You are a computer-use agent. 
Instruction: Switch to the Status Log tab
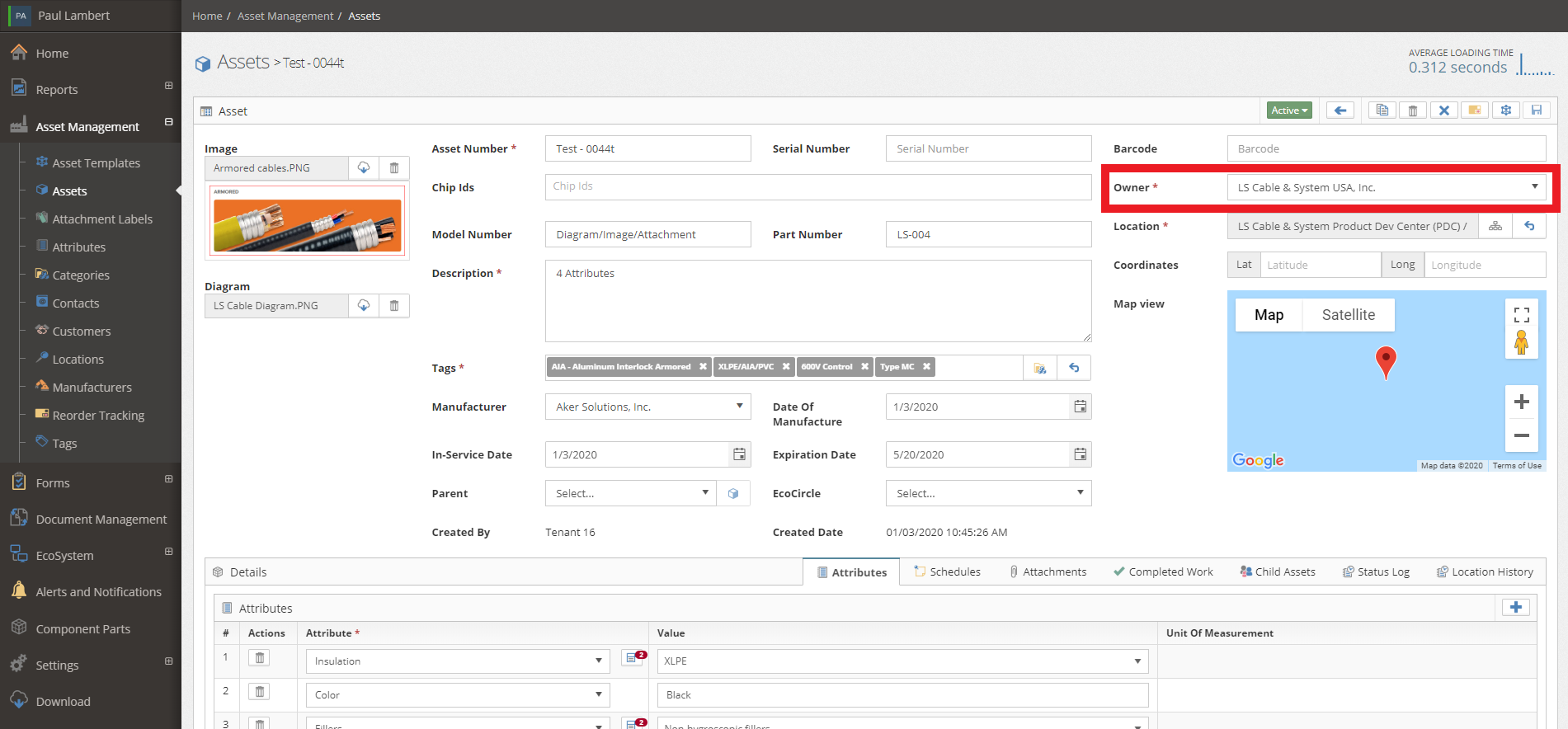tap(1376, 571)
